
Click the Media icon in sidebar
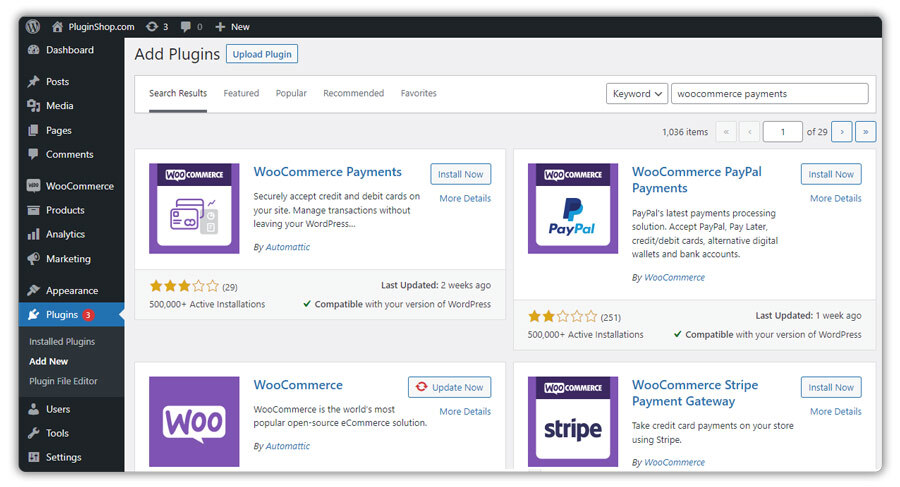[33, 106]
